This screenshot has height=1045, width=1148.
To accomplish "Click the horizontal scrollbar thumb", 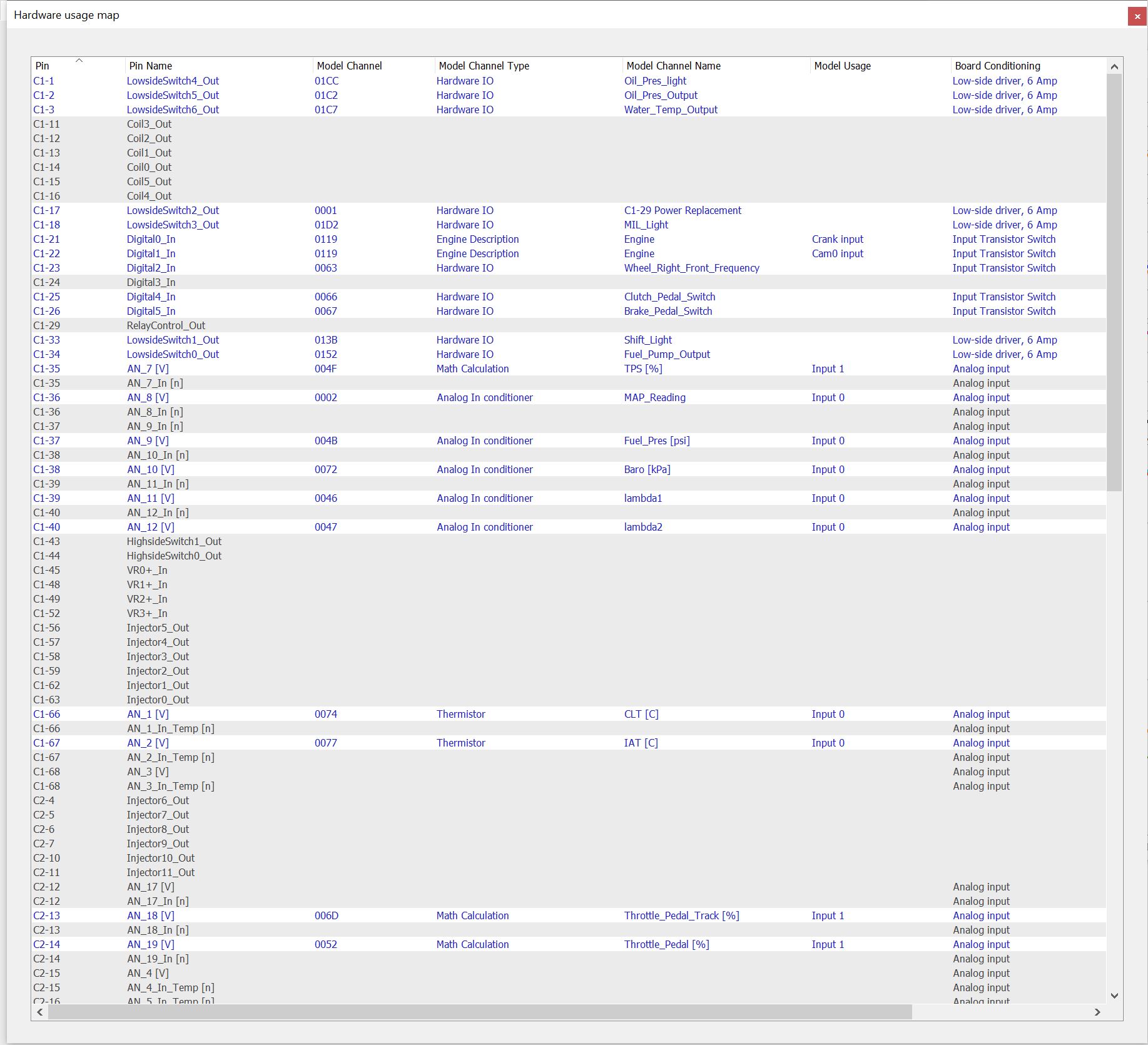I will (479, 1012).
